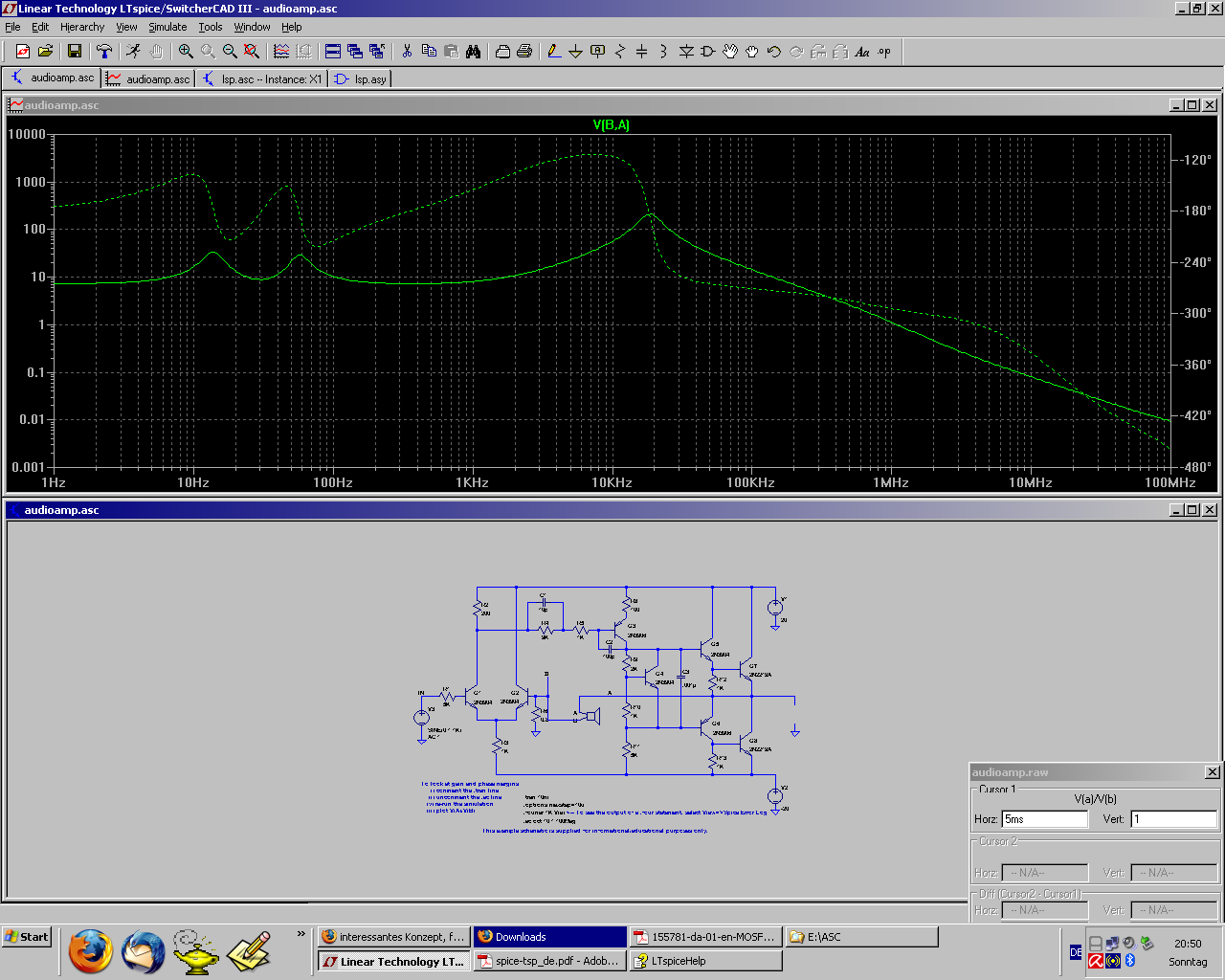Open the E:\ASC folder taskbar button

coord(861,937)
